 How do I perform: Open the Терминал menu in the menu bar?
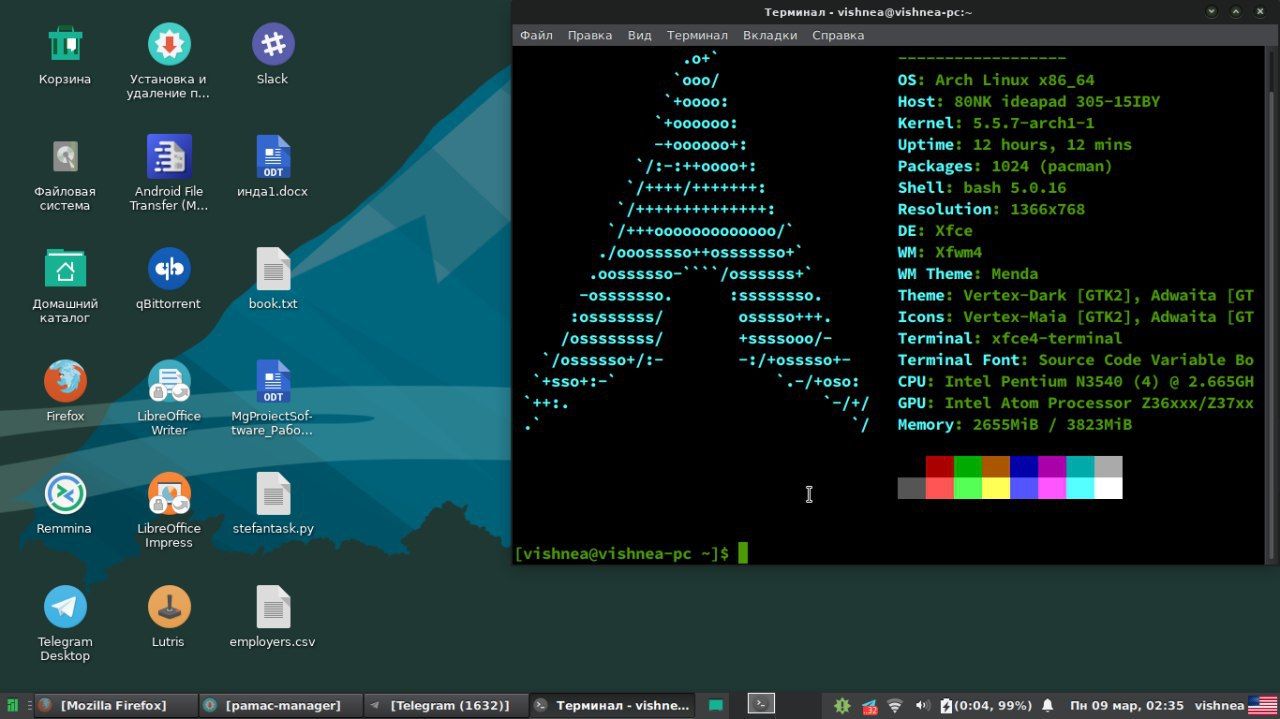coord(697,35)
